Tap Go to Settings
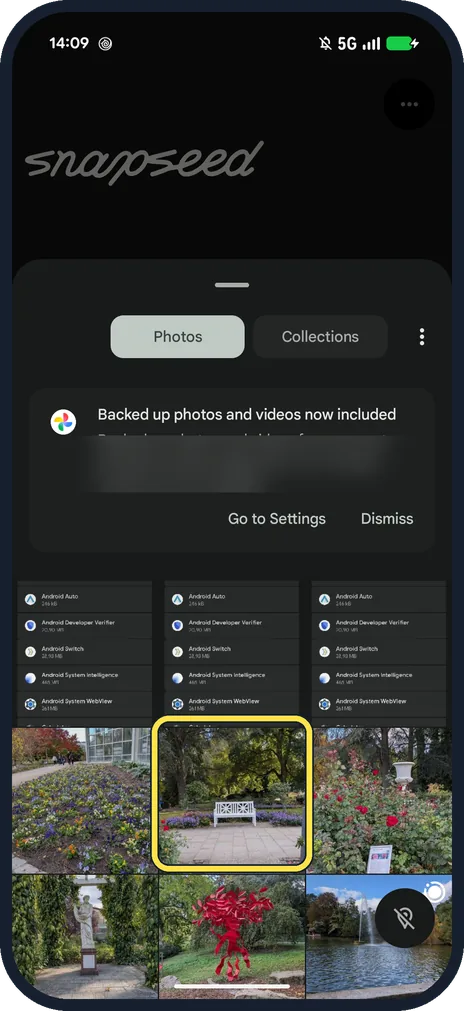464x1011 pixels. [276, 518]
